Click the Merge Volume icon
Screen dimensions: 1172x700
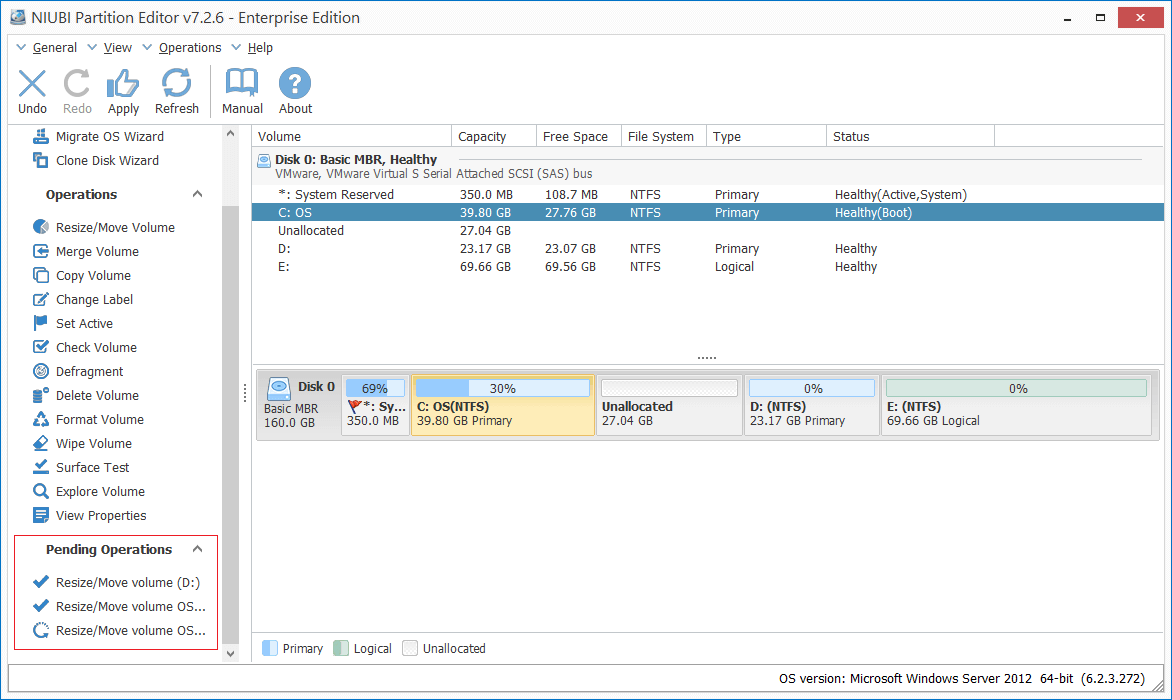tap(41, 252)
